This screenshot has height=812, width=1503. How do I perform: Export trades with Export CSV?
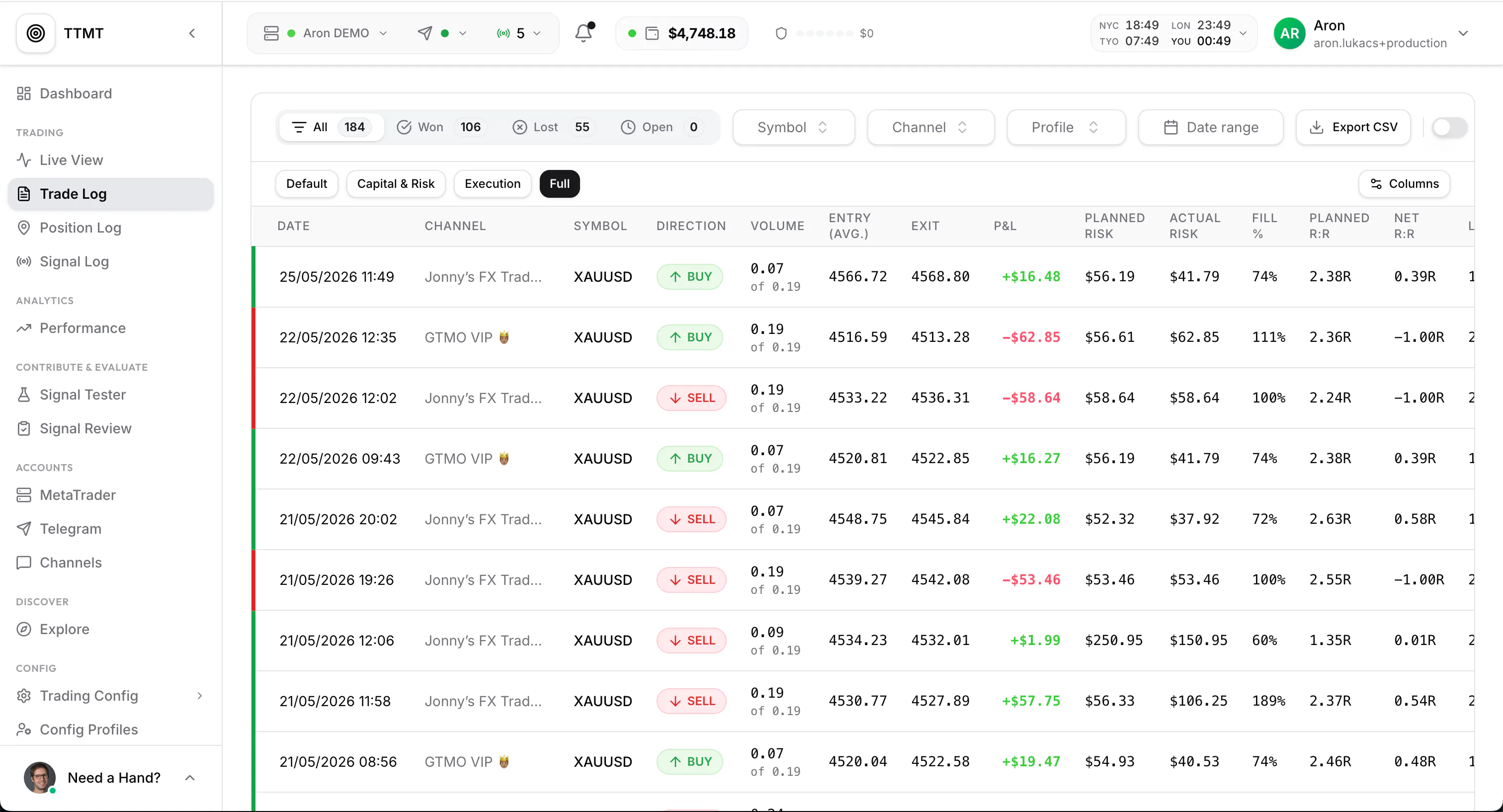1353,127
